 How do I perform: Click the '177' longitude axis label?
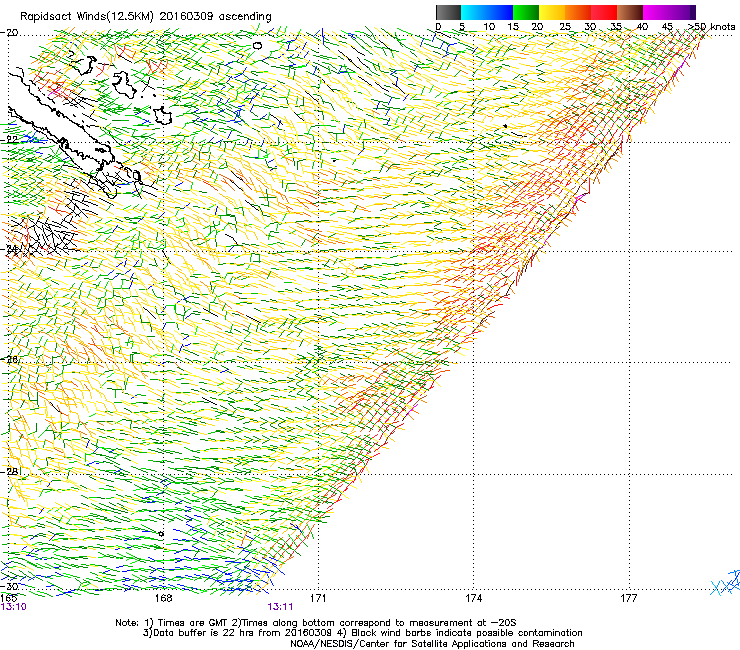629,598
